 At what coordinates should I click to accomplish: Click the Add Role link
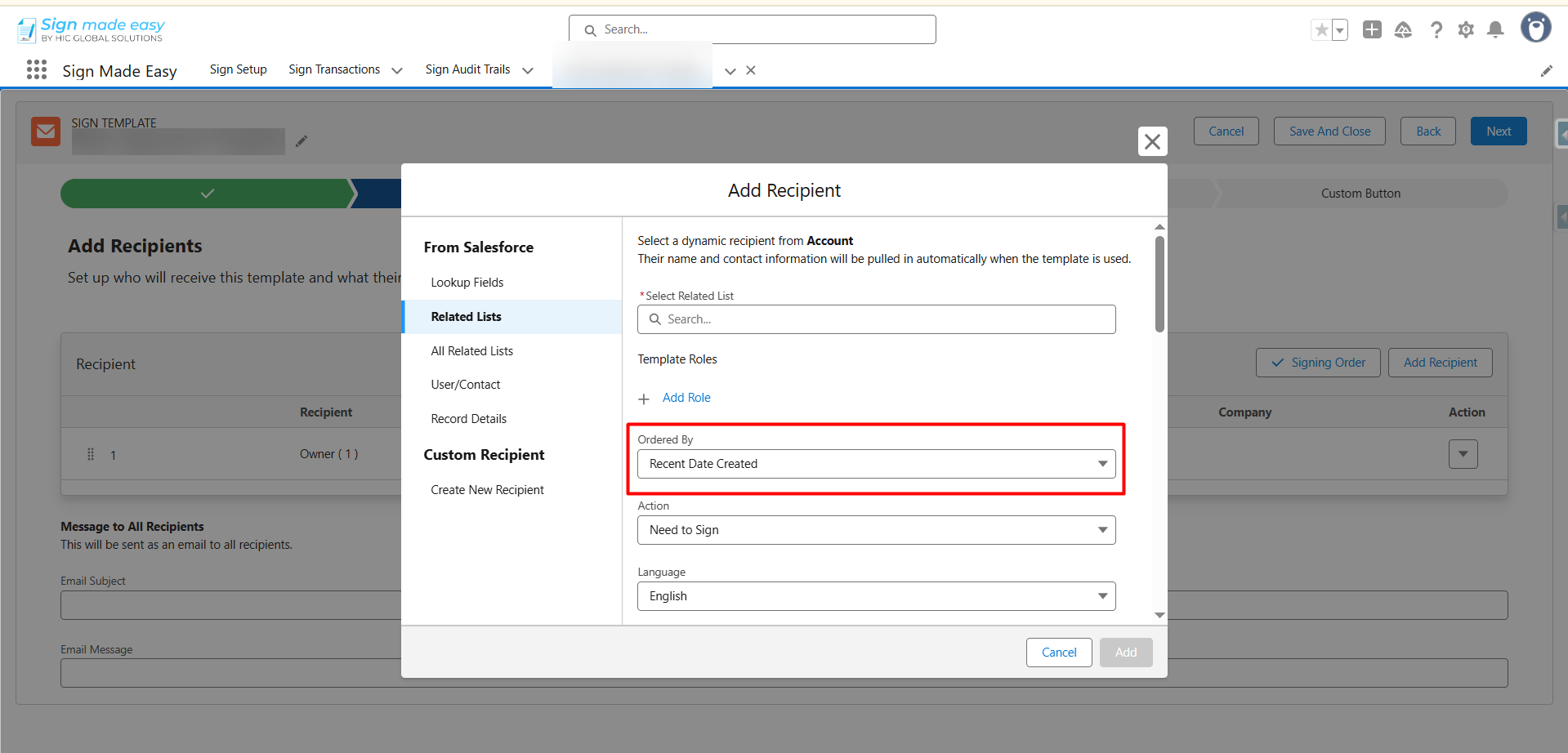click(686, 398)
